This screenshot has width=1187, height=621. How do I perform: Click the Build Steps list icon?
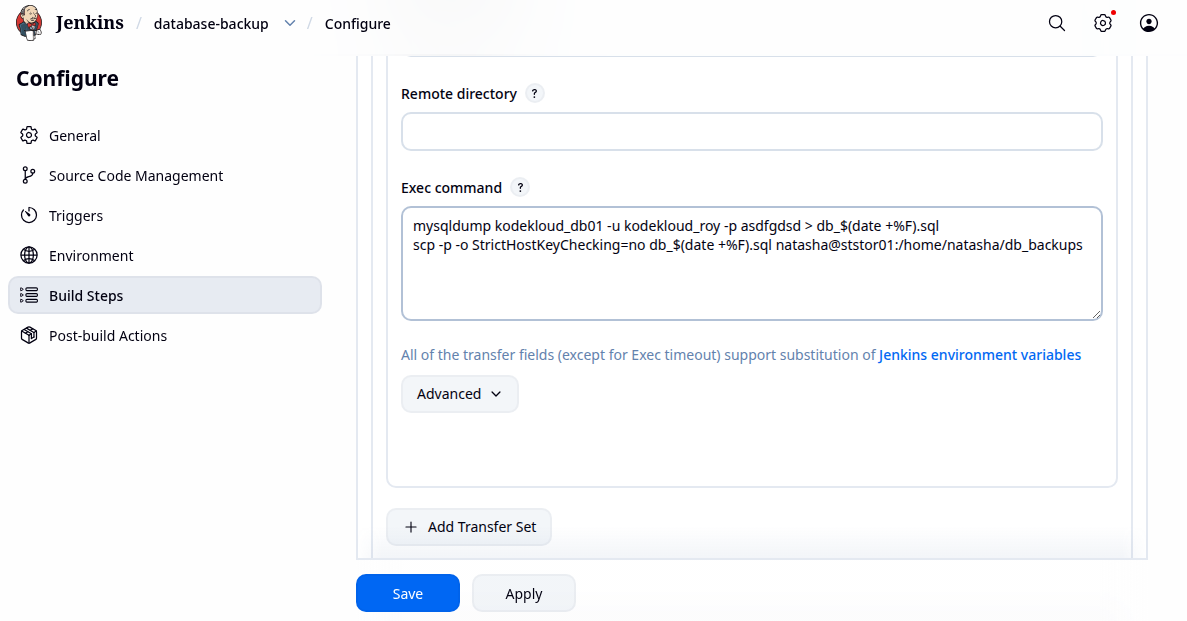point(29,295)
